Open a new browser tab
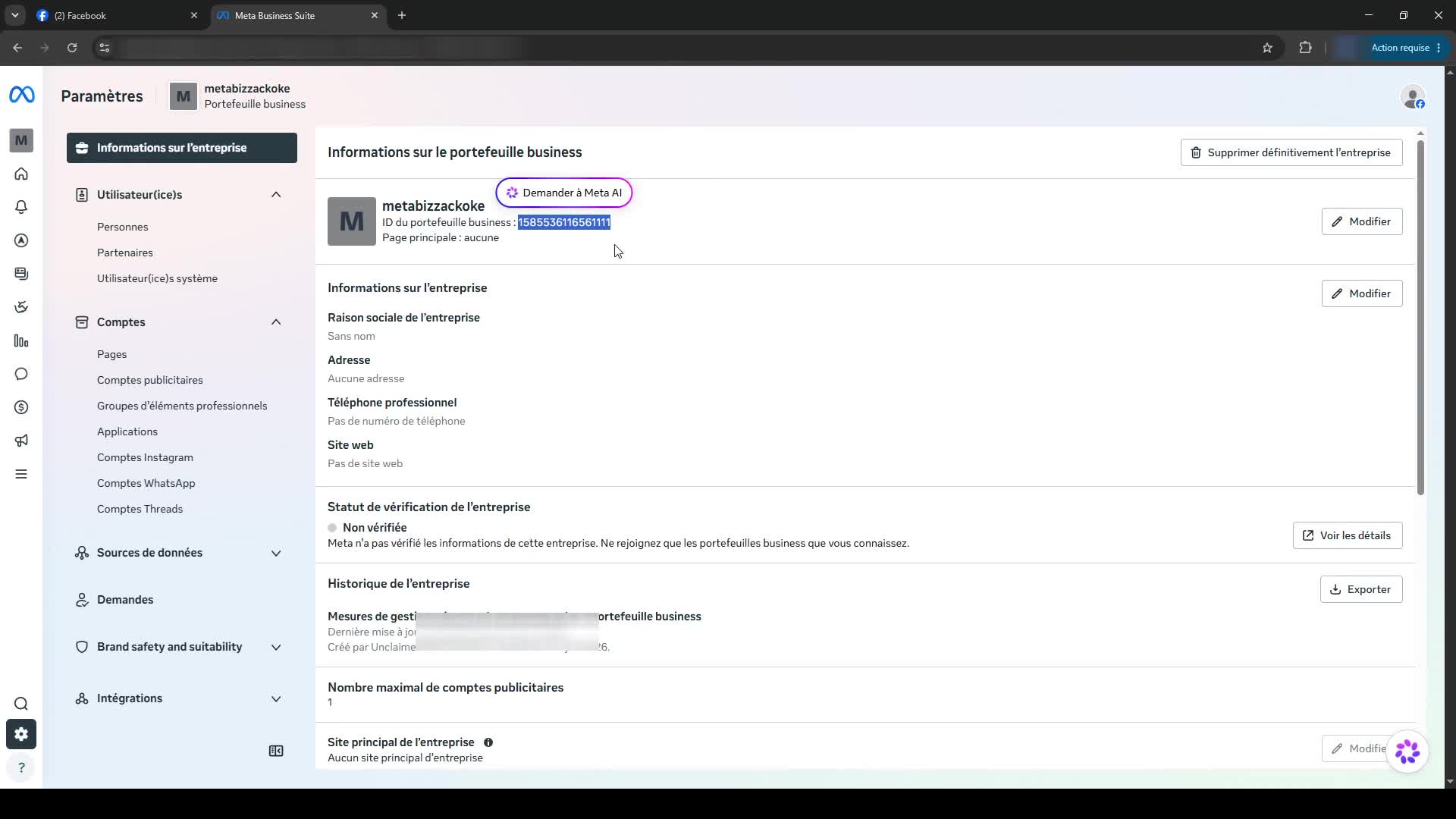The image size is (1456, 819). [402, 15]
